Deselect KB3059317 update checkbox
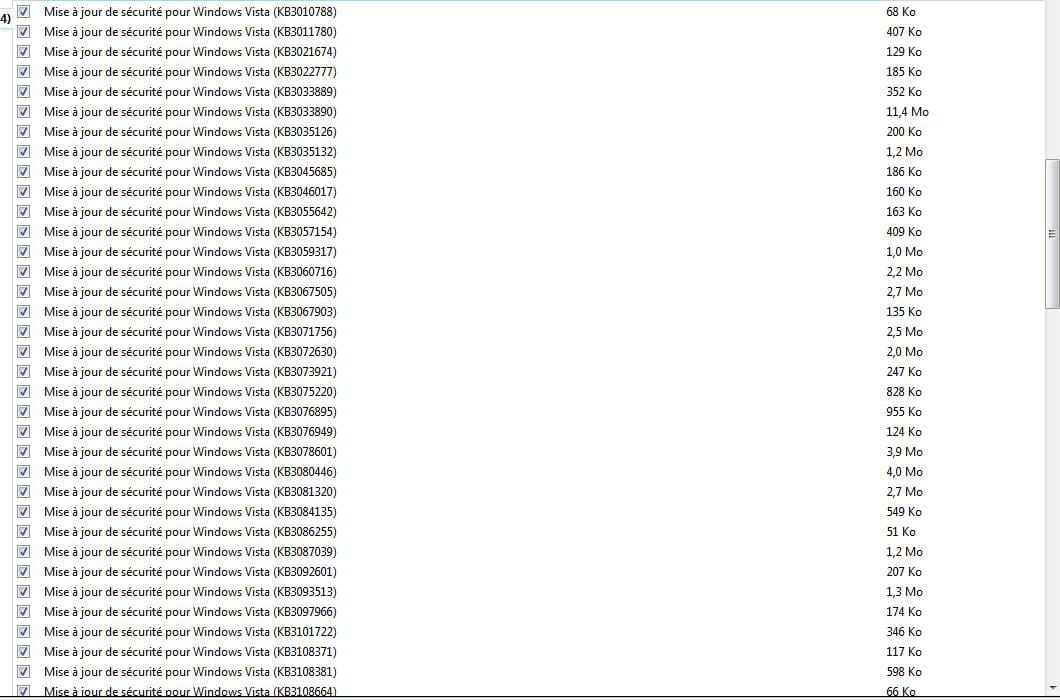 (24, 252)
